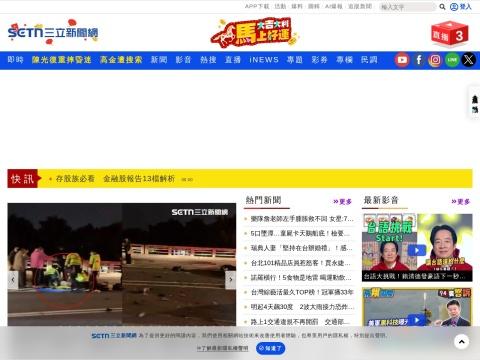Open the 存股族必看 快訊 headline
This screenshot has width=480, height=360.
pos(115,179)
